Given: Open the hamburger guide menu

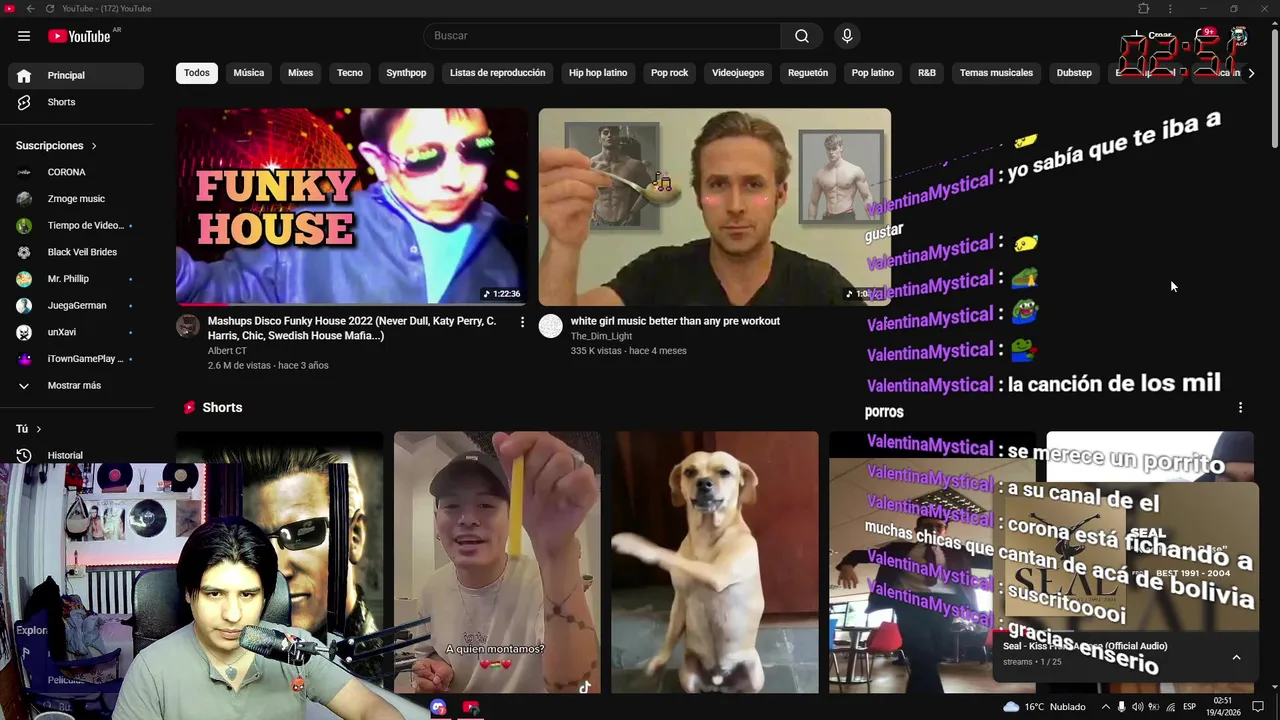Looking at the screenshot, I should point(24,36).
